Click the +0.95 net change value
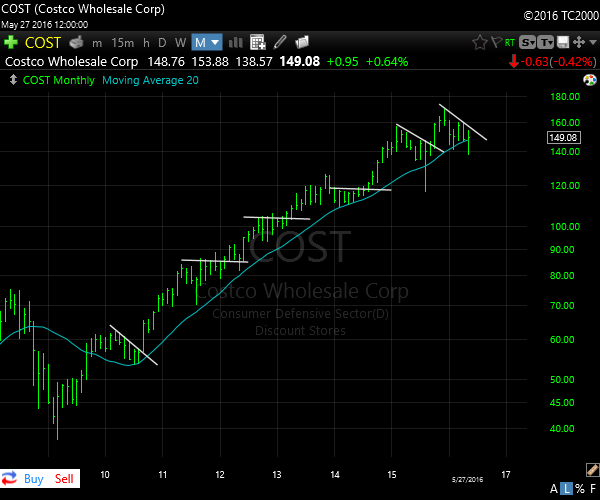600x500 pixels. tap(342, 62)
